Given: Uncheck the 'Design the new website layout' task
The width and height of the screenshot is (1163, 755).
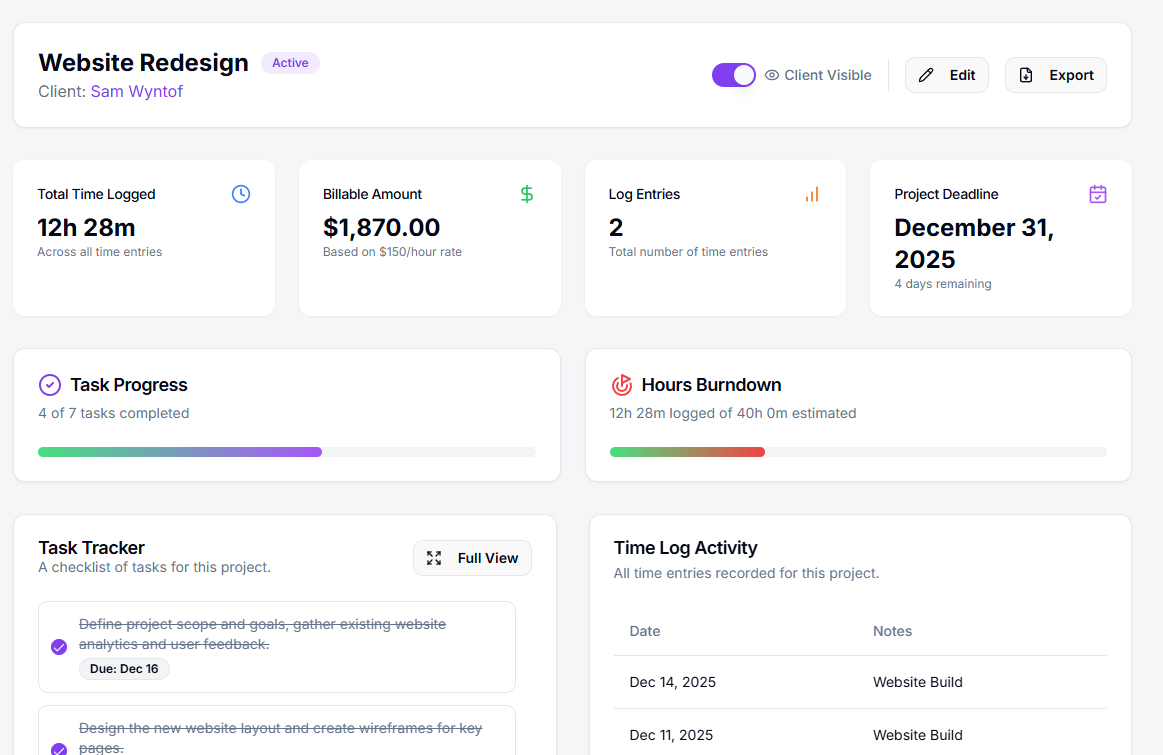Looking at the screenshot, I should point(59,749).
